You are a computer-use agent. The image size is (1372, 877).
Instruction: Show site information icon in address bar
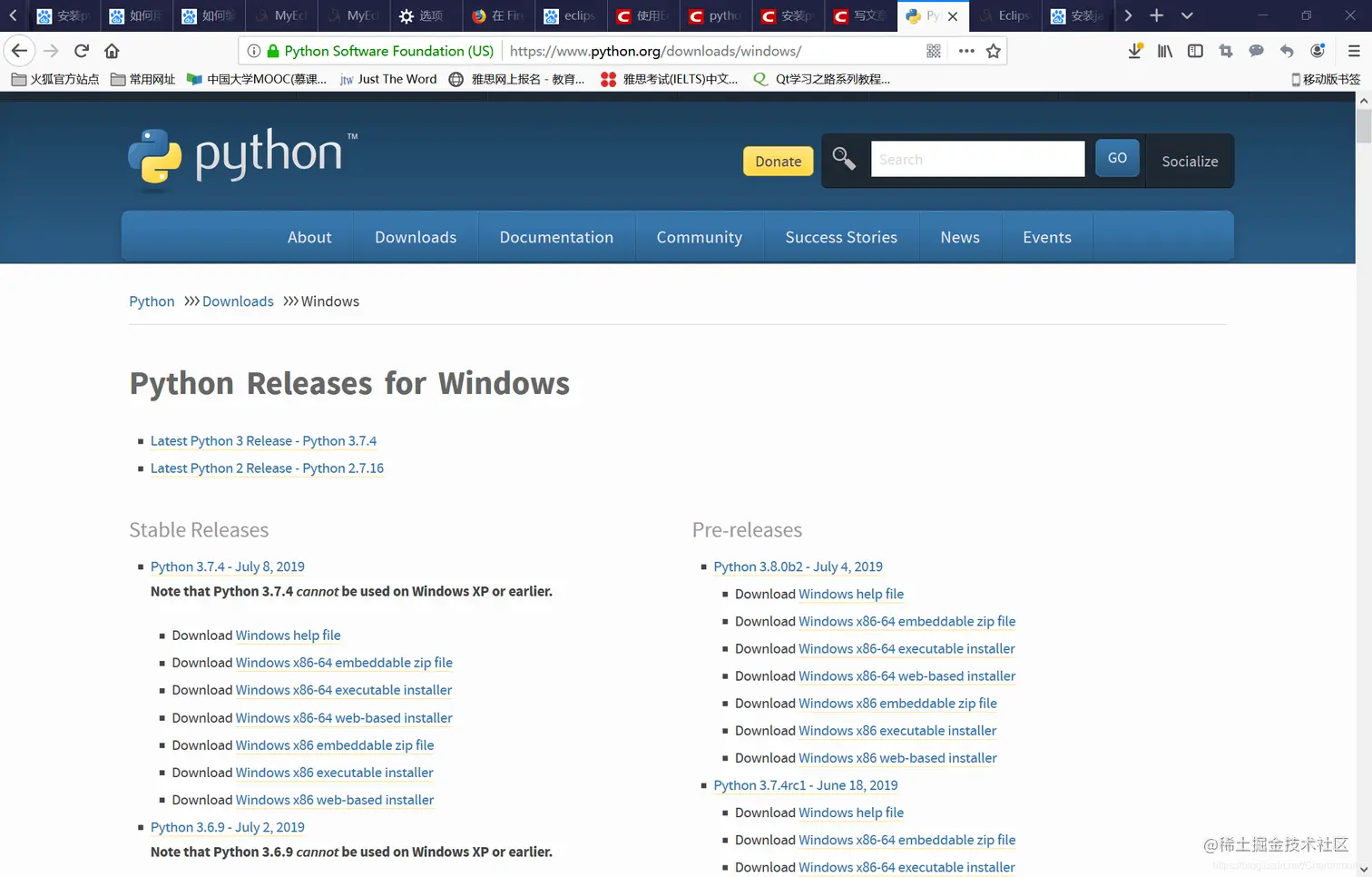(x=254, y=51)
